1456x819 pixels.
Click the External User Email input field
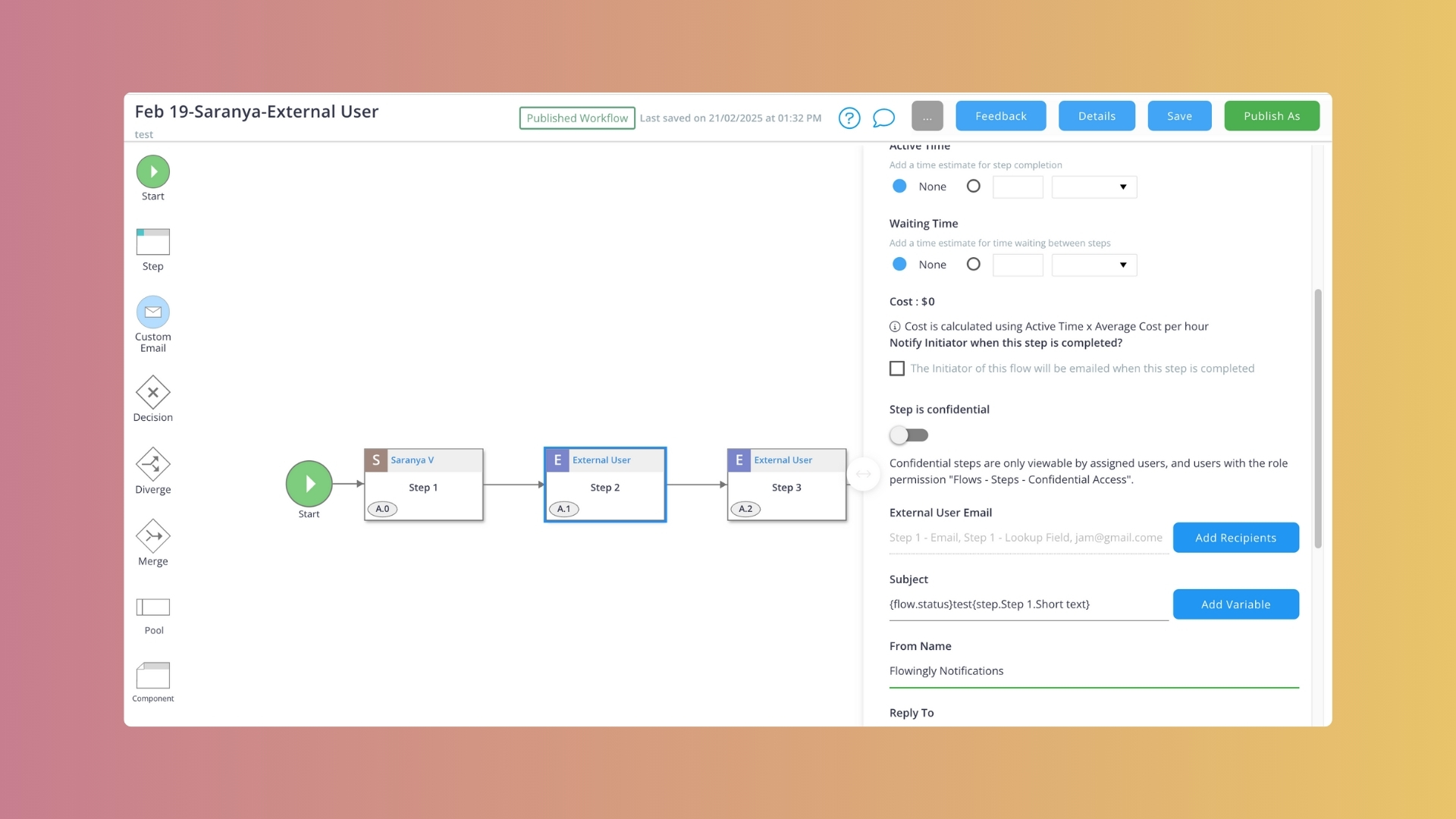click(x=1024, y=537)
